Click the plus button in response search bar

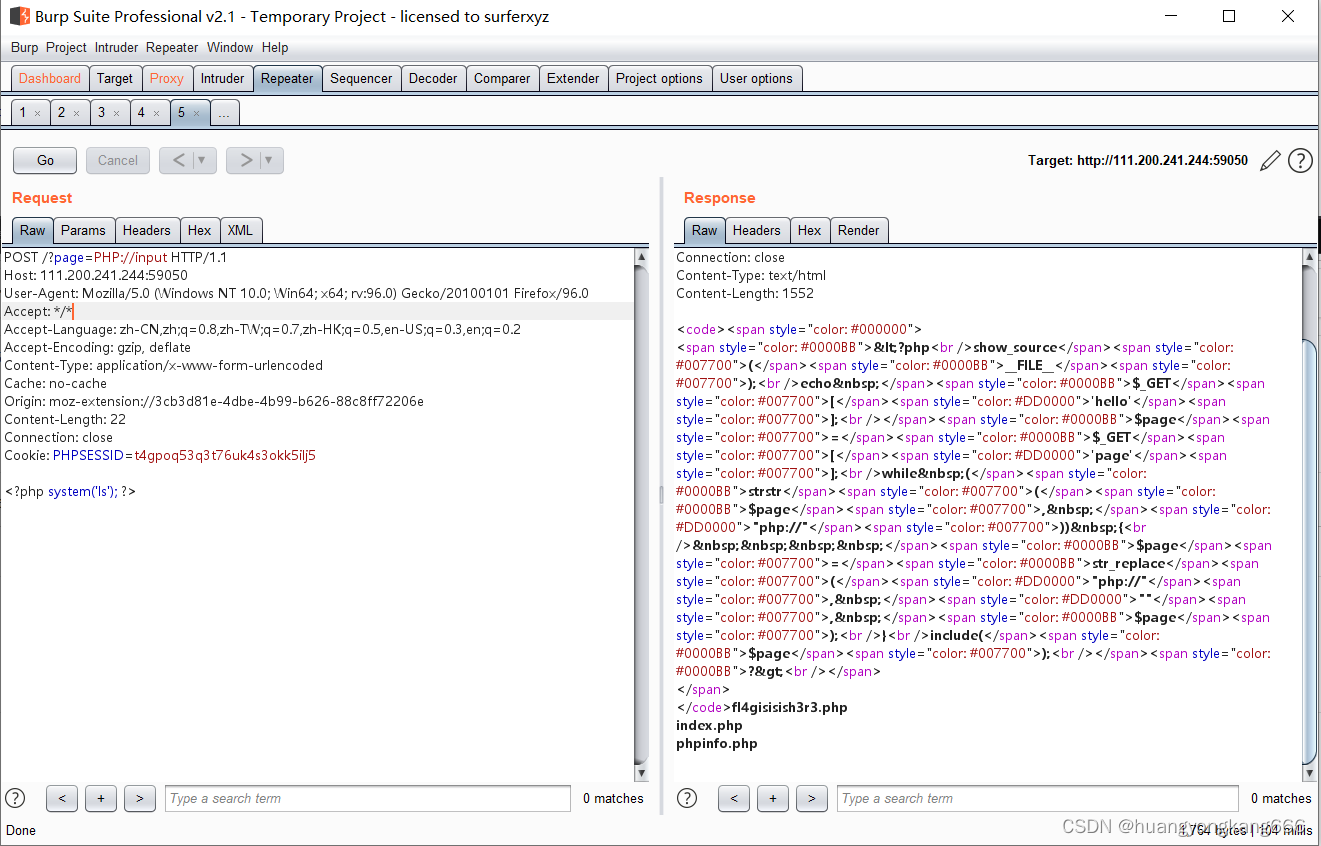773,798
